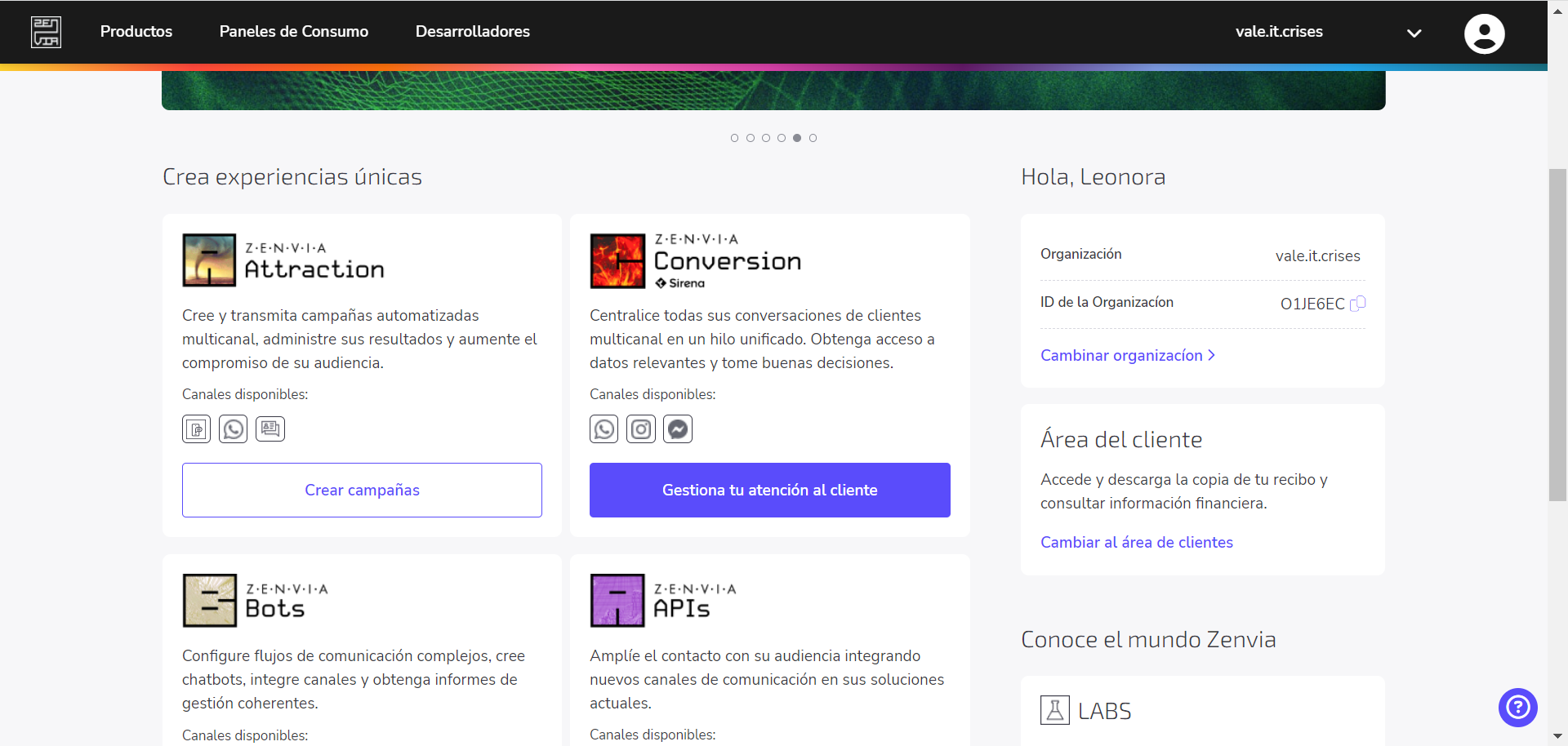Click the 'Conoce el mundo Zenvia' heading
This screenshot has height=746, width=1568.
coord(1148,639)
